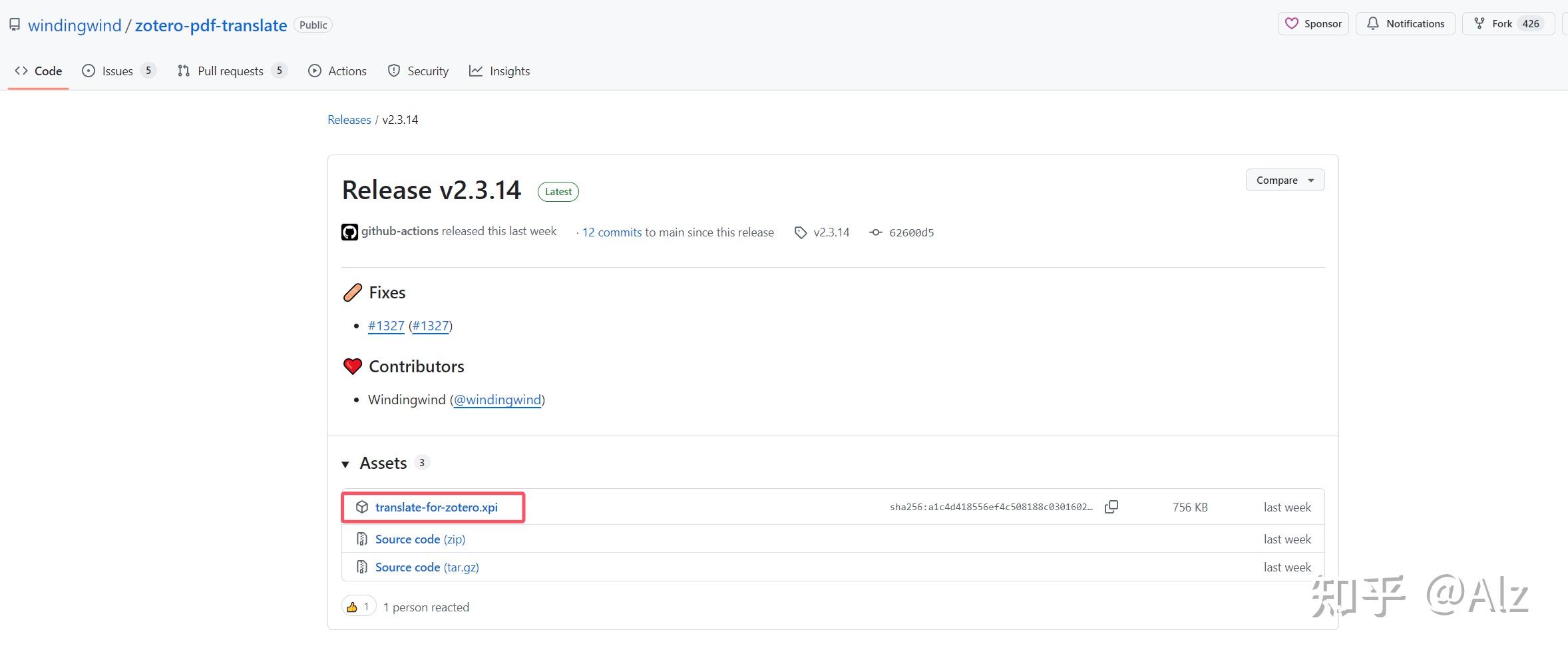The width and height of the screenshot is (1568, 658).
Task: Visit the @windingwind contributor profile
Action: 497,400
